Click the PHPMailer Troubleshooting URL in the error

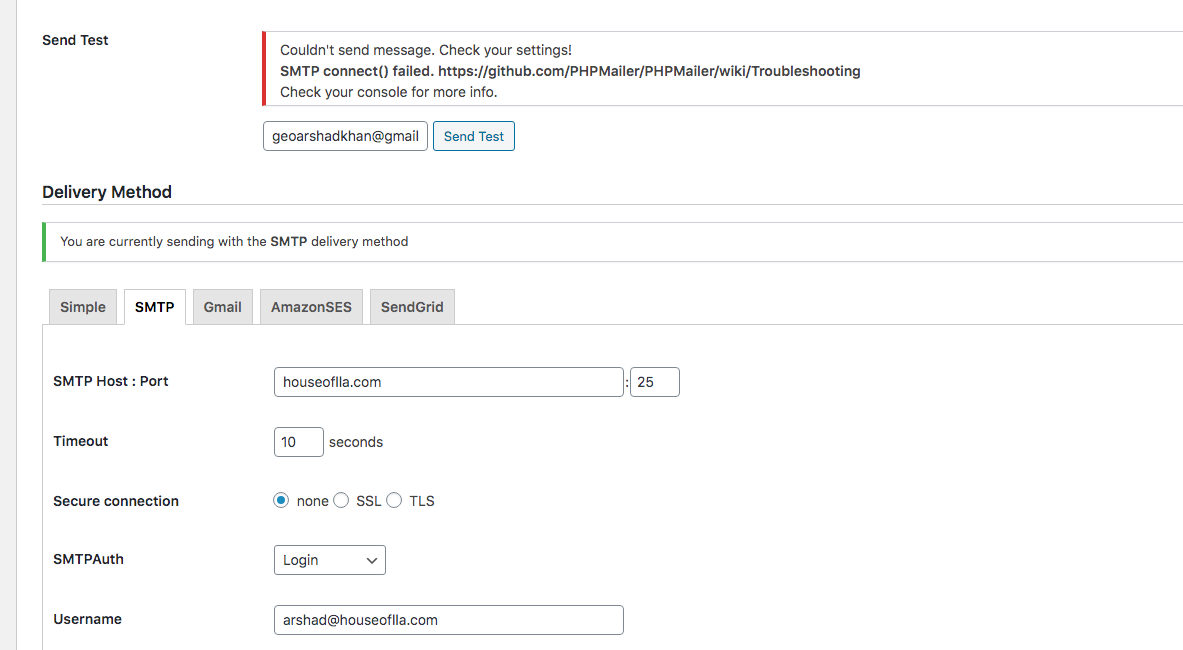(648, 71)
